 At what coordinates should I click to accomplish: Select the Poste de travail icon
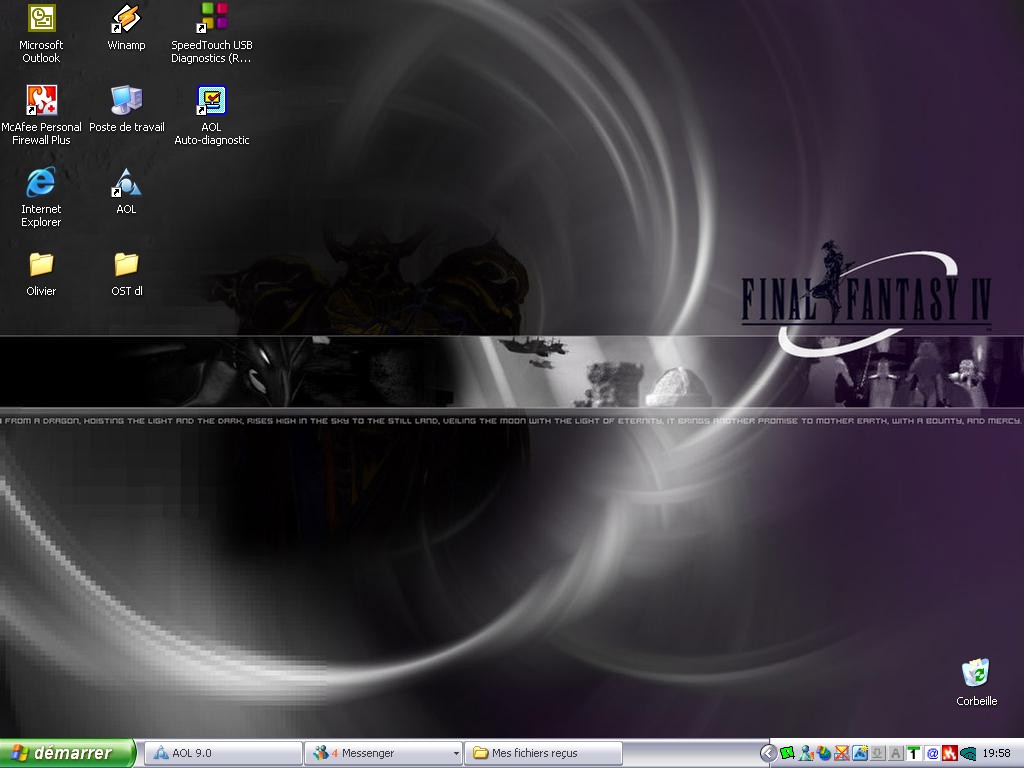tap(127, 109)
